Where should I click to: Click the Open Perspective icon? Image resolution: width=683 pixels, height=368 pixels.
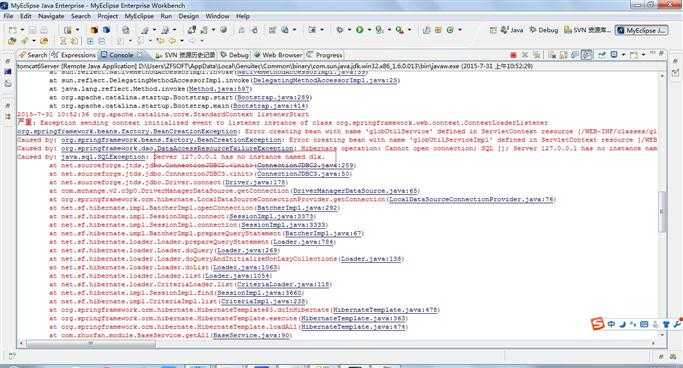pos(493,30)
